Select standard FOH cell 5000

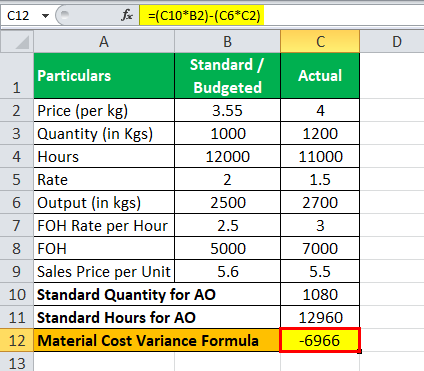click(227, 248)
